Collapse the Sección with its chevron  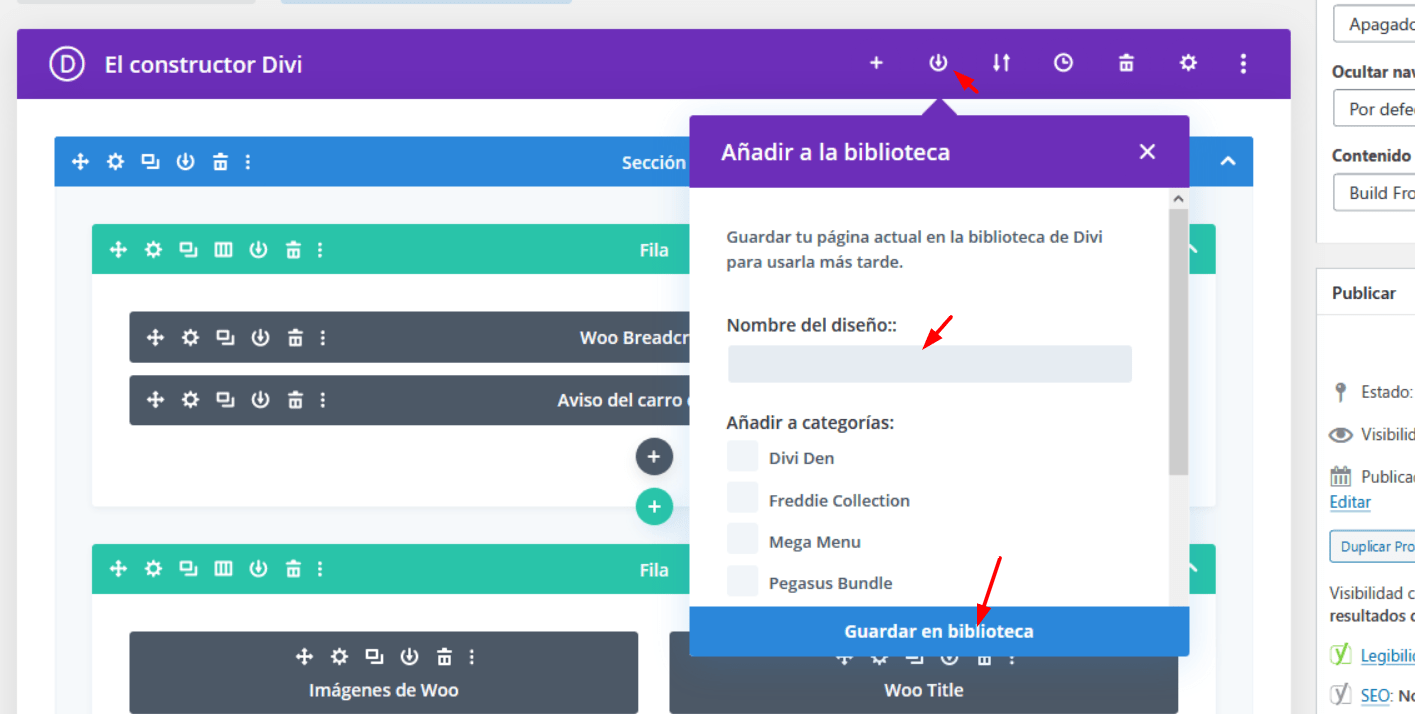(1228, 162)
